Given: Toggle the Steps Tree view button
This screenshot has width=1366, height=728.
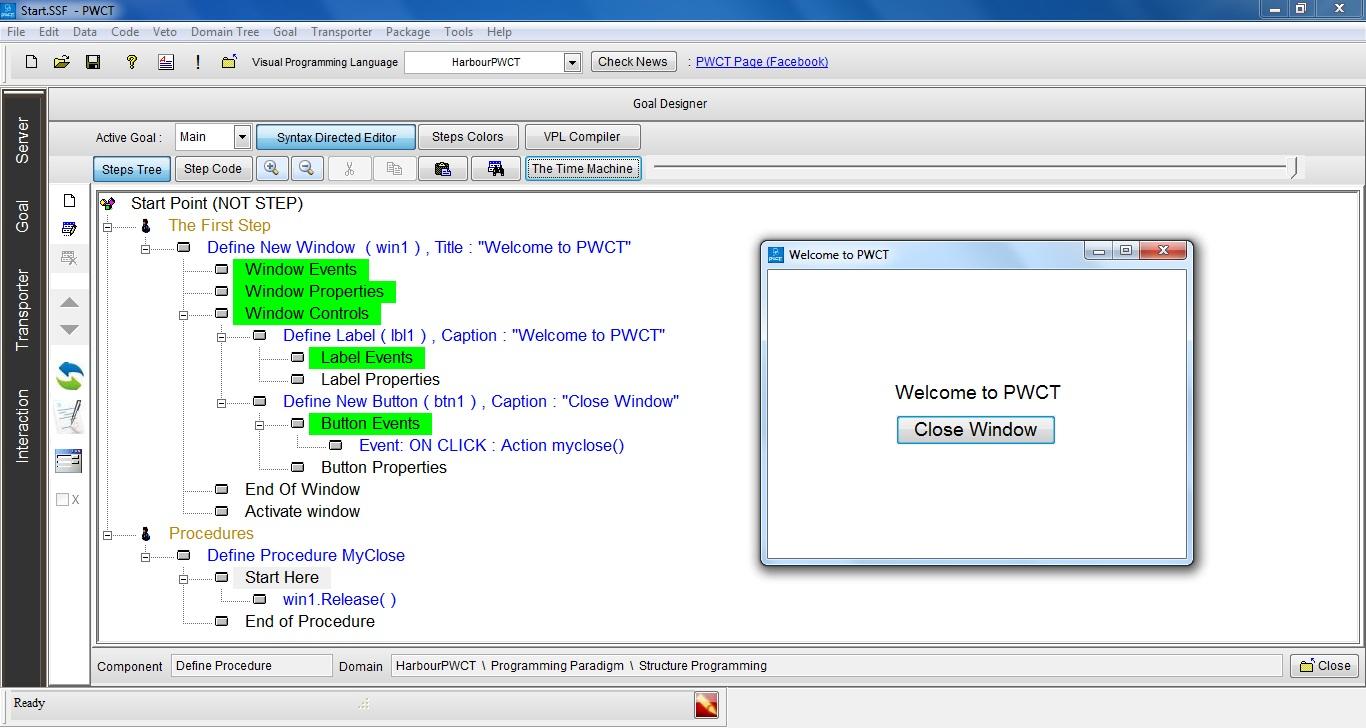Looking at the screenshot, I should click(x=131, y=169).
